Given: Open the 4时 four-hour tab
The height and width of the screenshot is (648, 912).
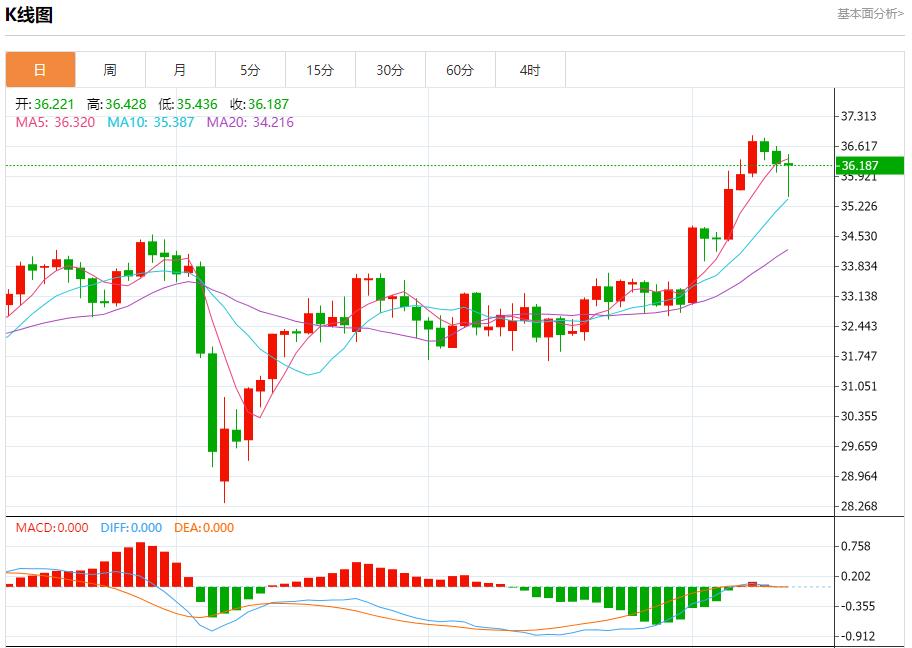Looking at the screenshot, I should [x=530, y=70].
